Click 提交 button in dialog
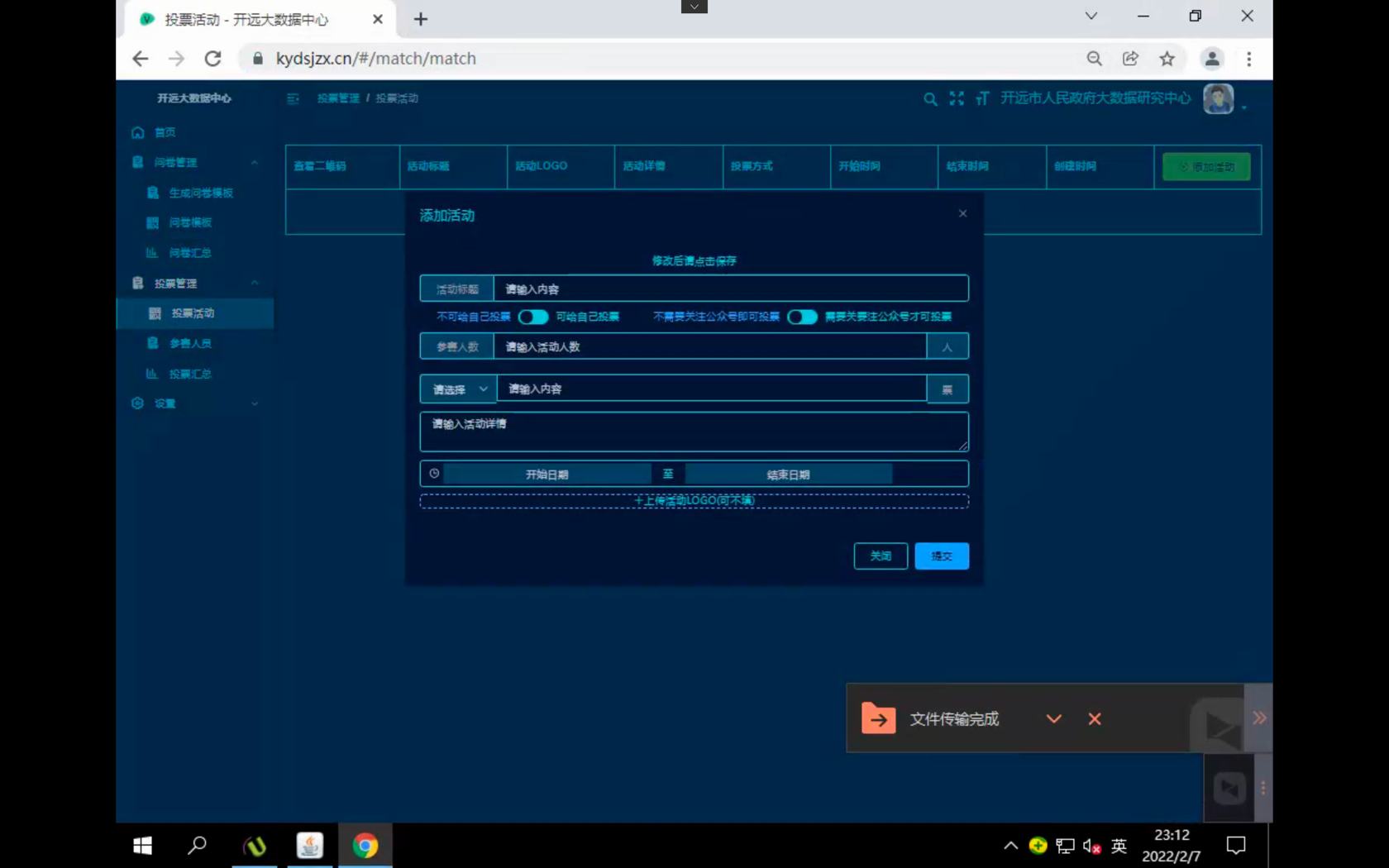This screenshot has height=868, width=1389. tap(942, 556)
